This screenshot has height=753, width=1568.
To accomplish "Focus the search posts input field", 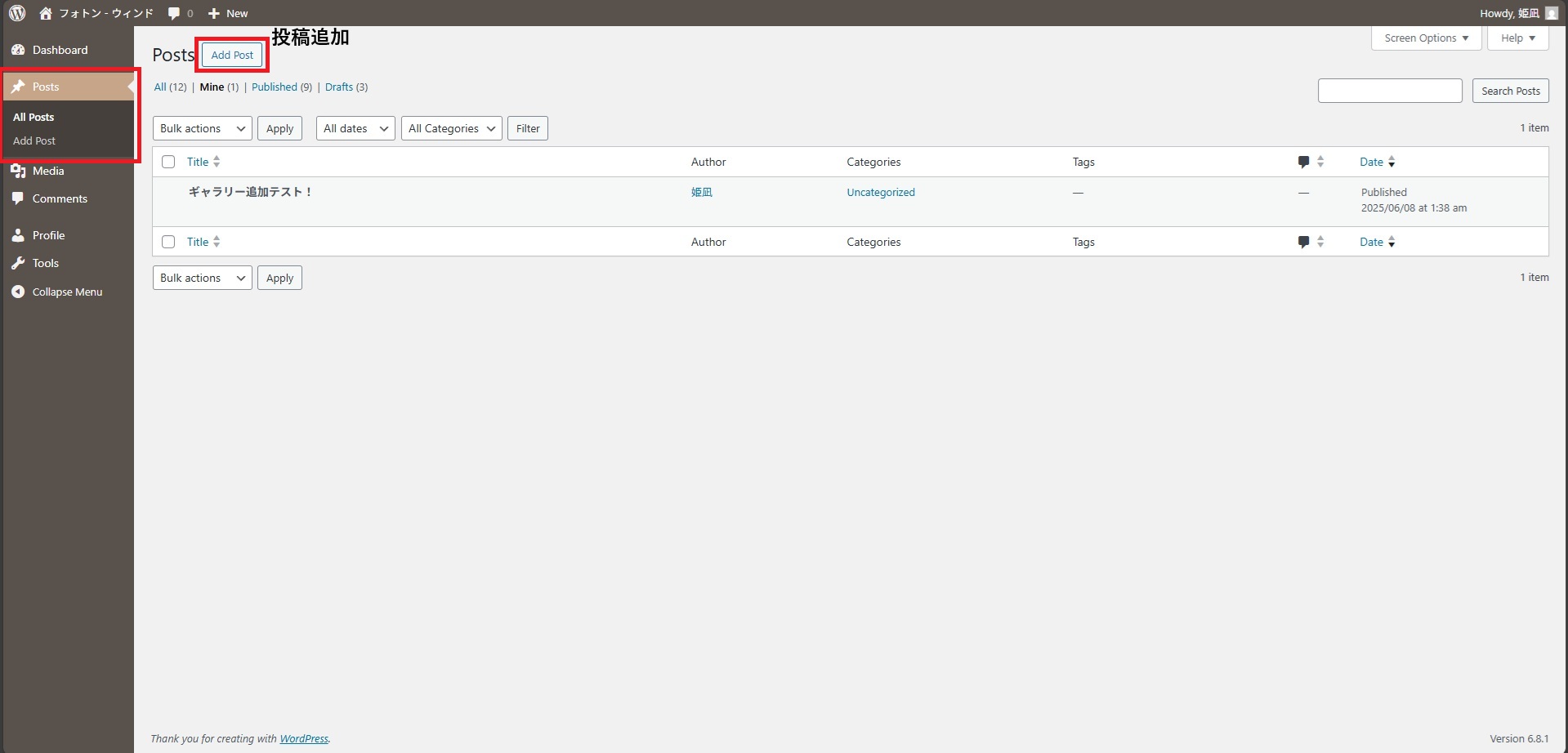I will [x=1389, y=91].
